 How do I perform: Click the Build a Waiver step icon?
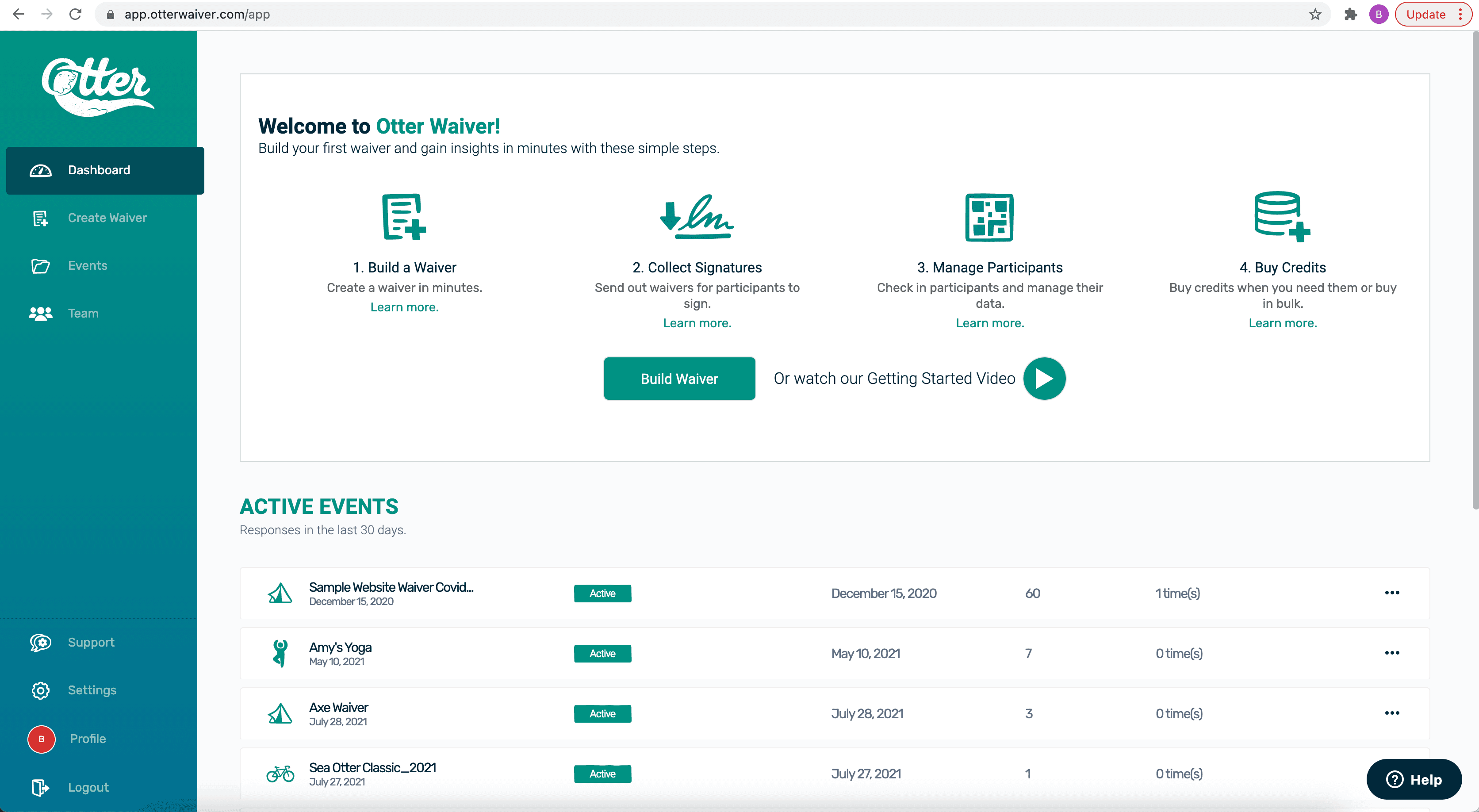tap(404, 217)
